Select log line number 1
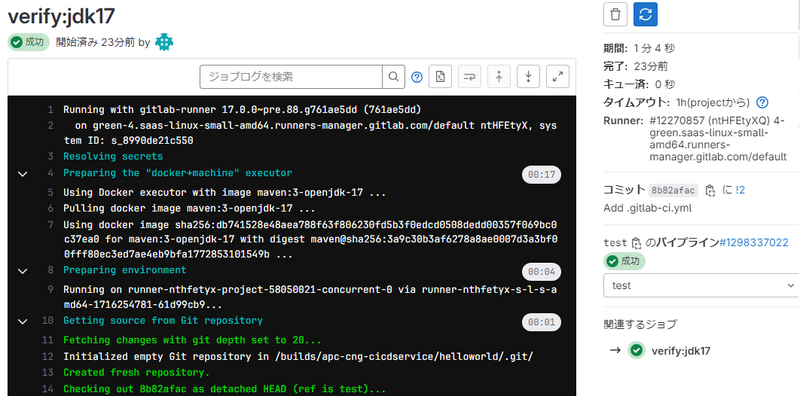800x396 pixels. click(x=50, y=110)
